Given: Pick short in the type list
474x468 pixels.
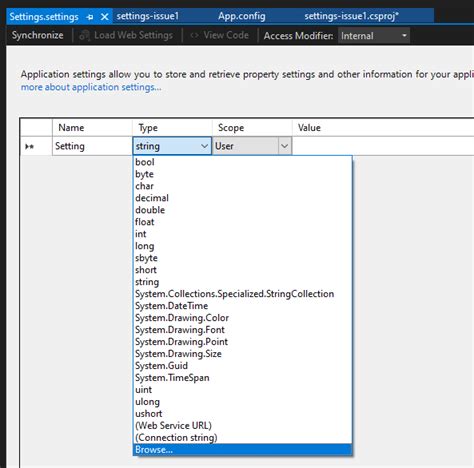Looking at the screenshot, I should coord(242,270).
